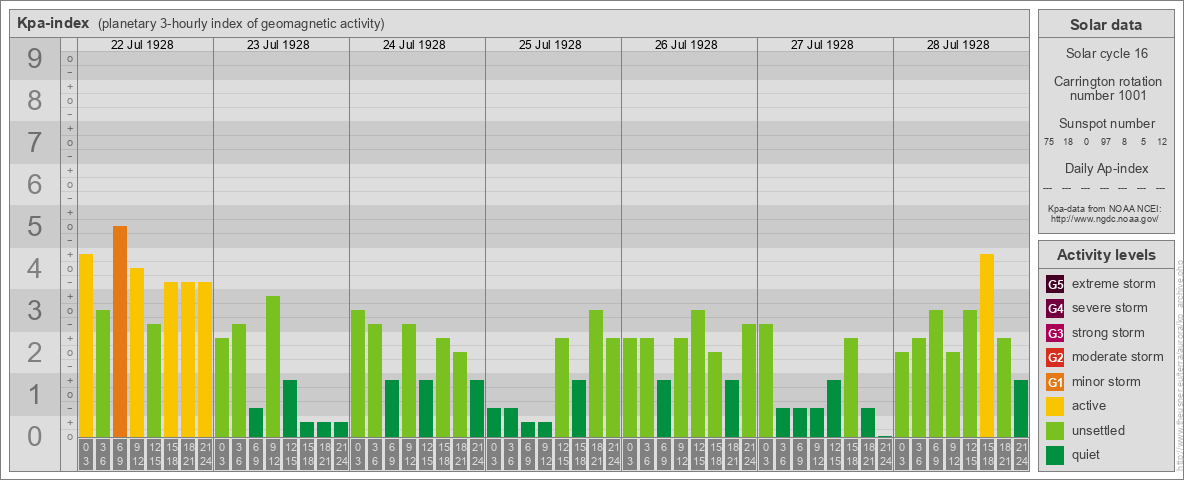Open the ngdc.noaa.gov link

click(1106, 218)
